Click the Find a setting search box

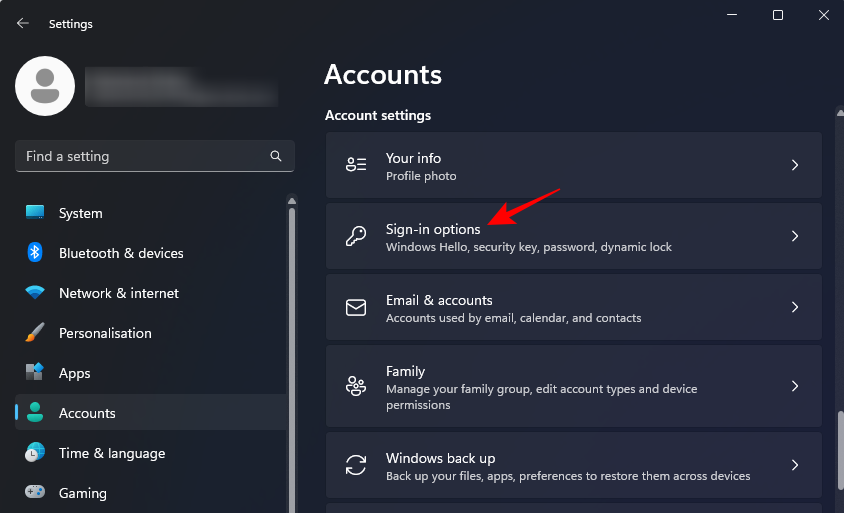[x=140, y=156]
